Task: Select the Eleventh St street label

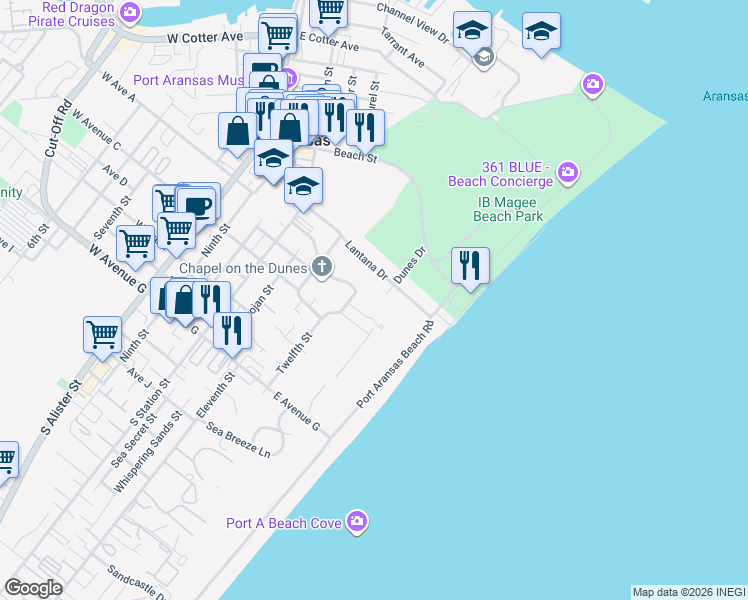Action: pyautogui.click(x=216, y=395)
